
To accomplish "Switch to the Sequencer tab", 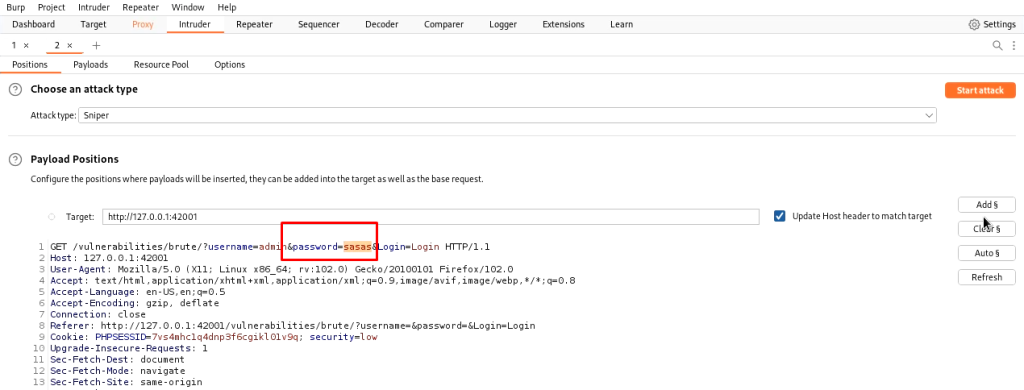I will tap(319, 24).
